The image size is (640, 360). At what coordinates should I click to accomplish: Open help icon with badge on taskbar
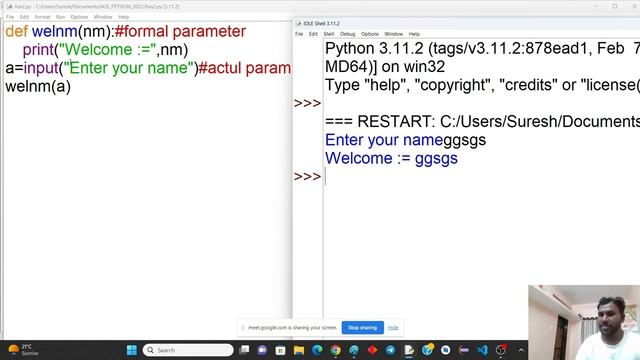427,350
